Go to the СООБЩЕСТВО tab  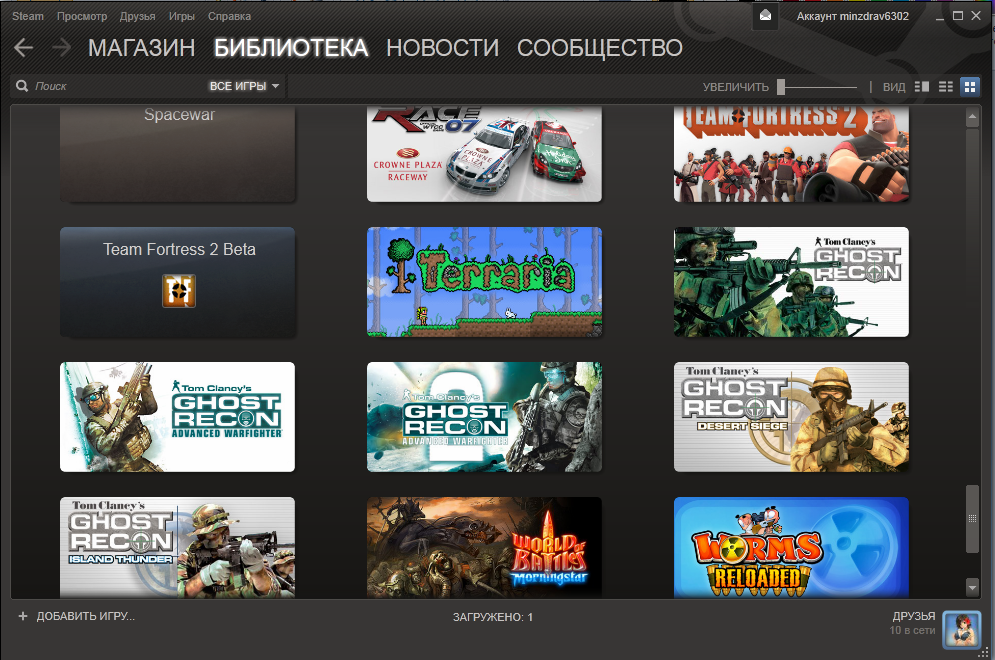click(600, 48)
